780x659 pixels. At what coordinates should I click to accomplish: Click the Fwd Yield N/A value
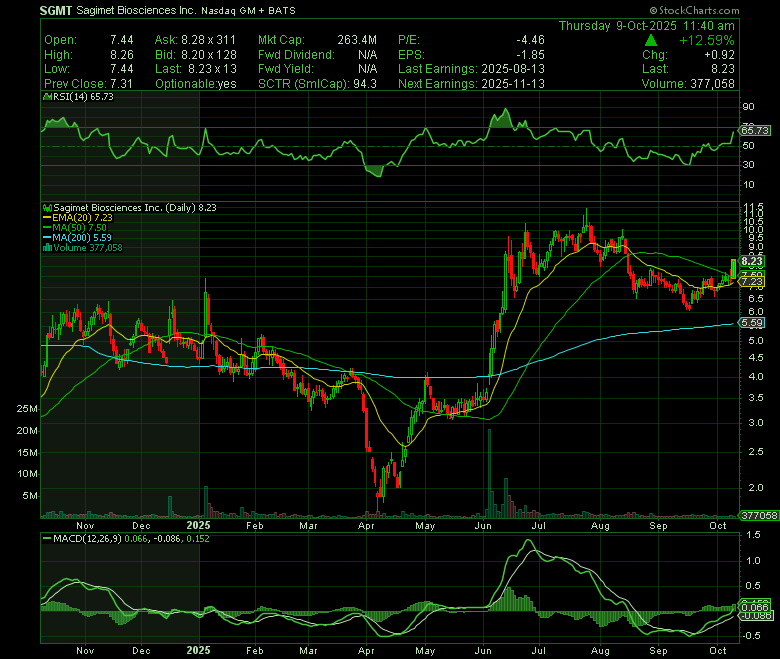(367, 69)
